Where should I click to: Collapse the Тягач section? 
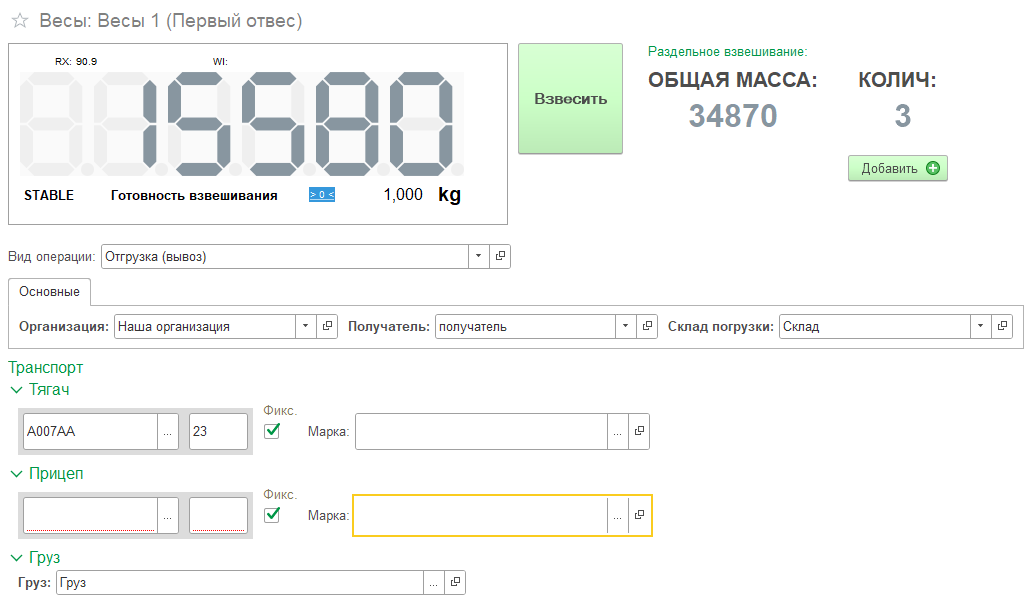(x=16, y=390)
